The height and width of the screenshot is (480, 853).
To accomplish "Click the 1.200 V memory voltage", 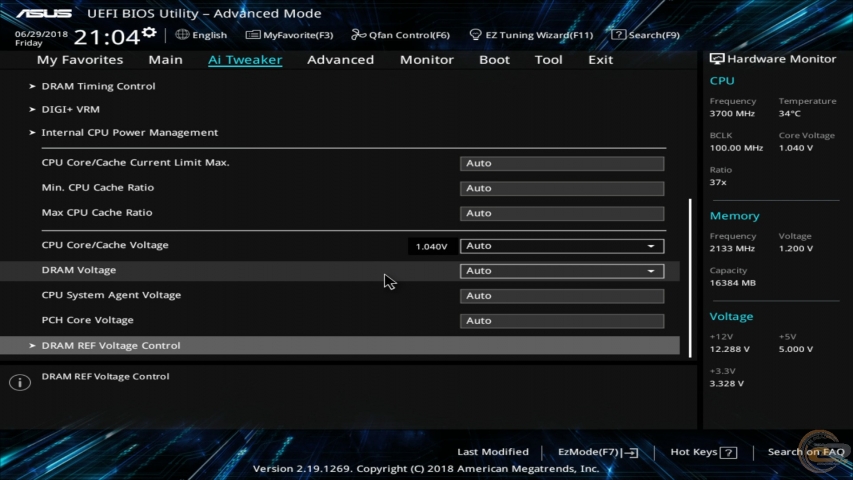I will click(796, 249).
